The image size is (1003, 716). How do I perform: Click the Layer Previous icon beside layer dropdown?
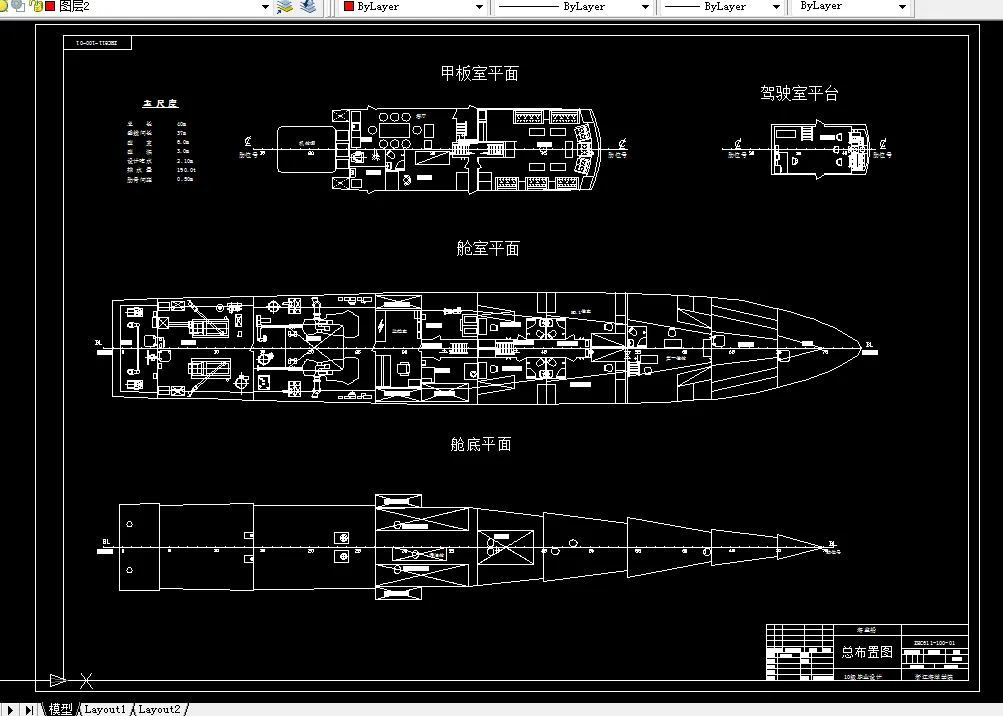(x=308, y=8)
